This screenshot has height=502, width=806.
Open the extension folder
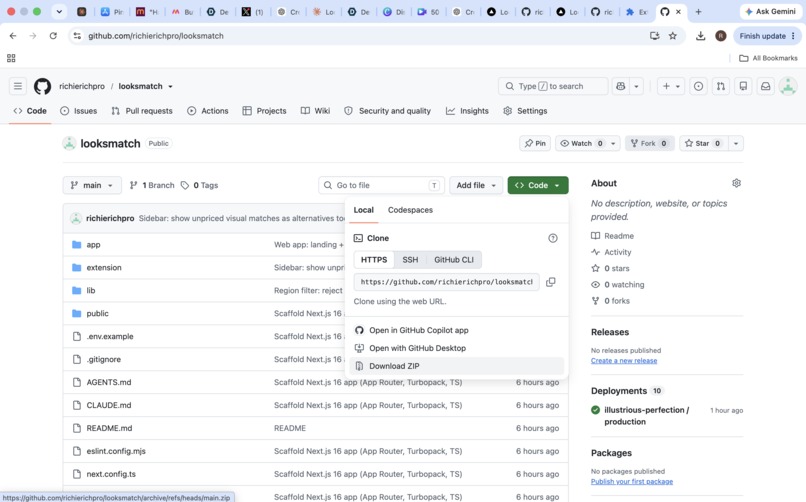pos(104,268)
